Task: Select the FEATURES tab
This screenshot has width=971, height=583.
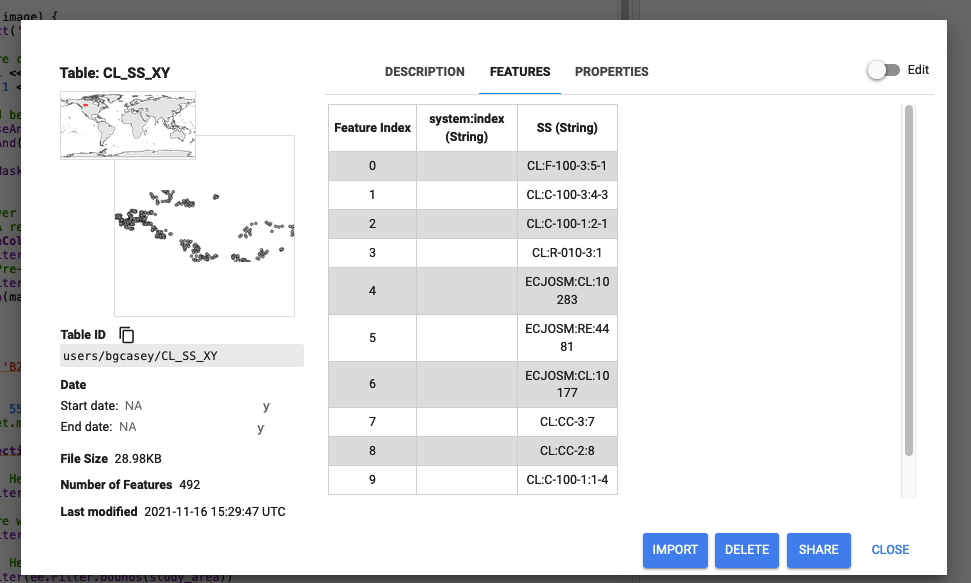Action: pos(520,72)
